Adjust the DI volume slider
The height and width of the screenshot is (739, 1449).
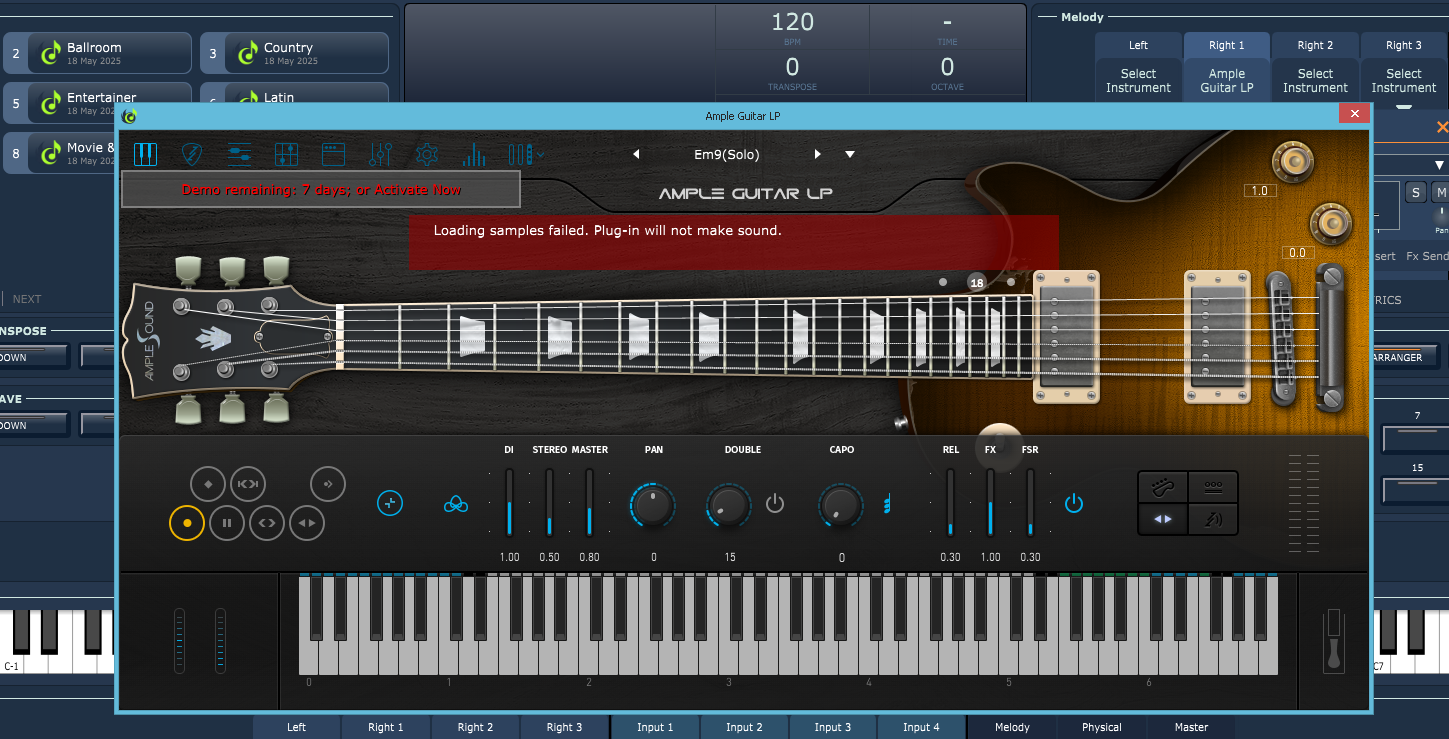pyautogui.click(x=509, y=502)
